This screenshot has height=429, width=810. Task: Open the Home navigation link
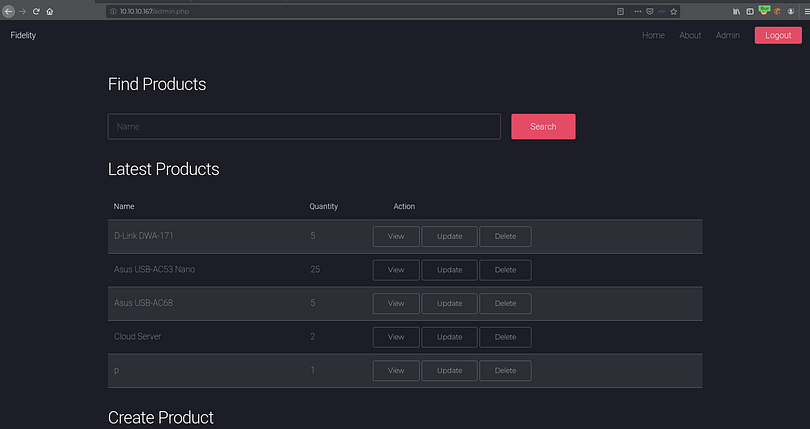pos(653,35)
